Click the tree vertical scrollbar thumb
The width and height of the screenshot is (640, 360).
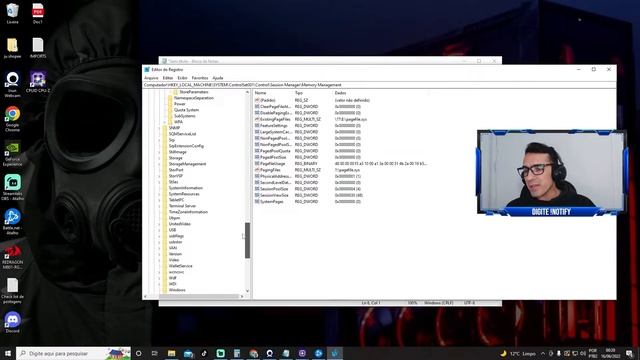click(247, 240)
